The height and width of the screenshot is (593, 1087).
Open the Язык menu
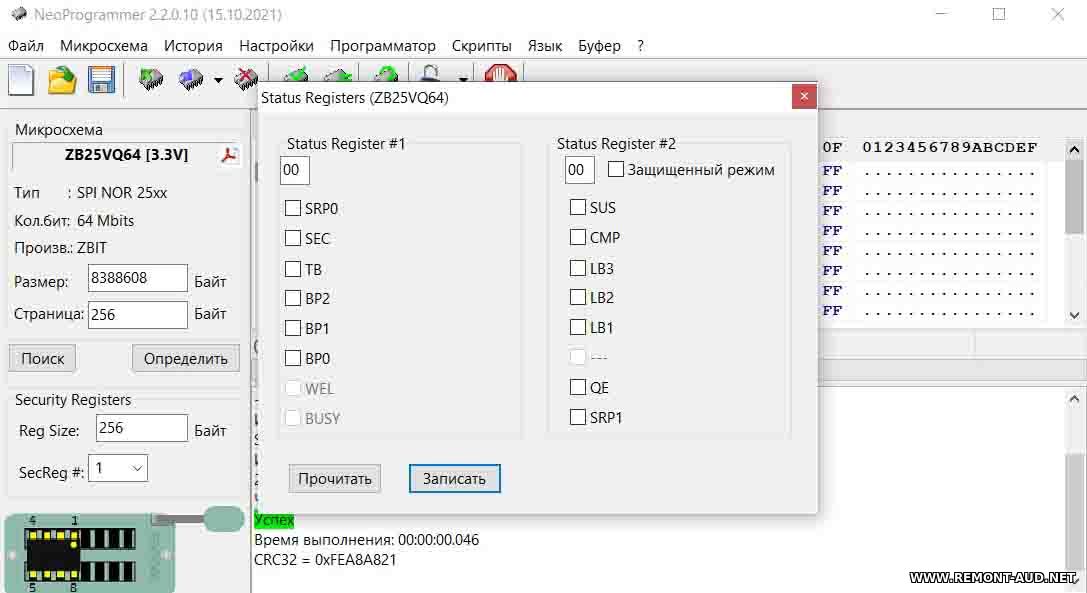544,46
